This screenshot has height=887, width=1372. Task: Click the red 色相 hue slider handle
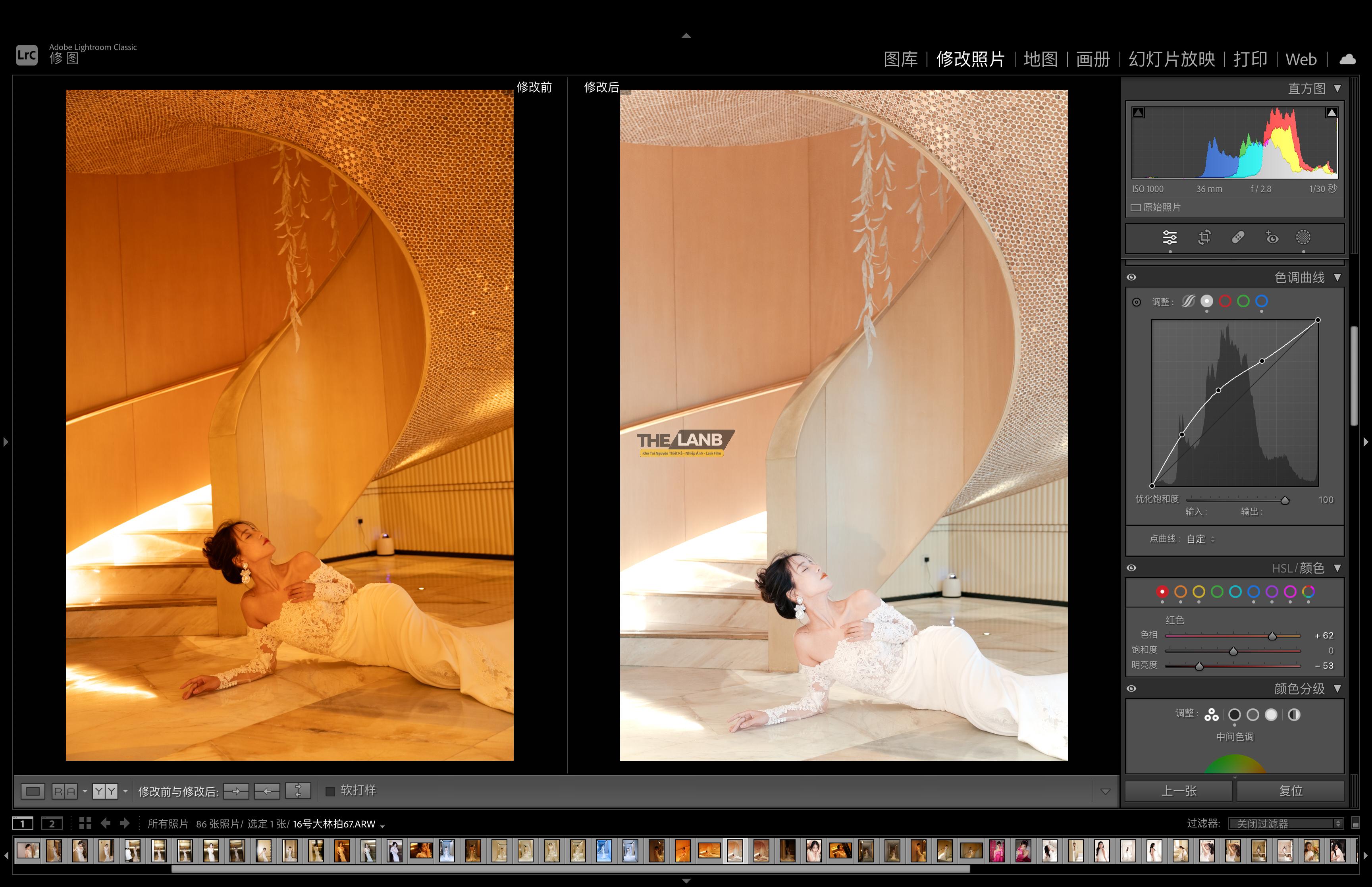tap(1272, 636)
